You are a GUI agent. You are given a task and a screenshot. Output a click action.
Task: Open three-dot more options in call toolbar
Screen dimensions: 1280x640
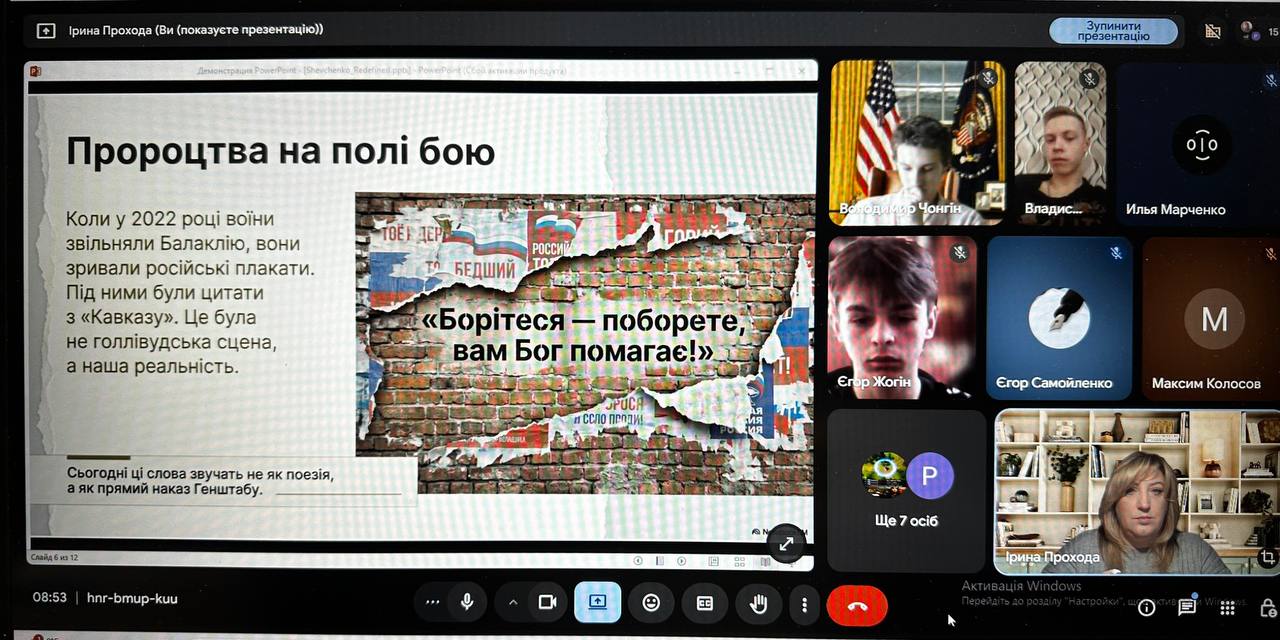point(804,604)
